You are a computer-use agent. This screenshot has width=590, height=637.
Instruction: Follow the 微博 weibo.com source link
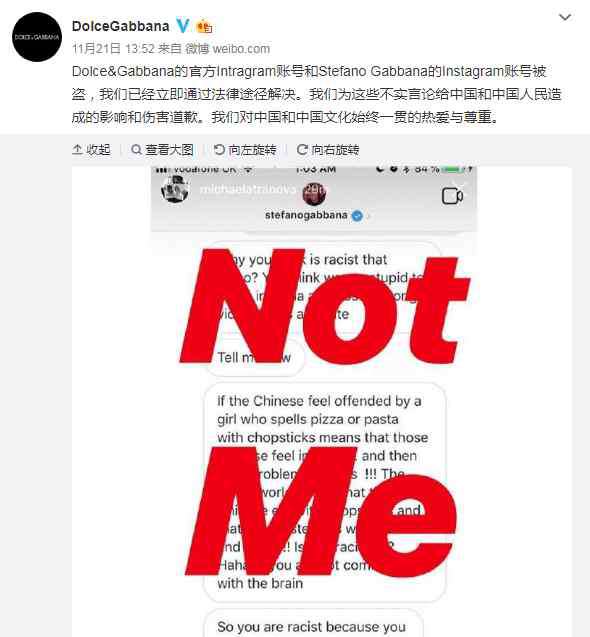[227, 49]
